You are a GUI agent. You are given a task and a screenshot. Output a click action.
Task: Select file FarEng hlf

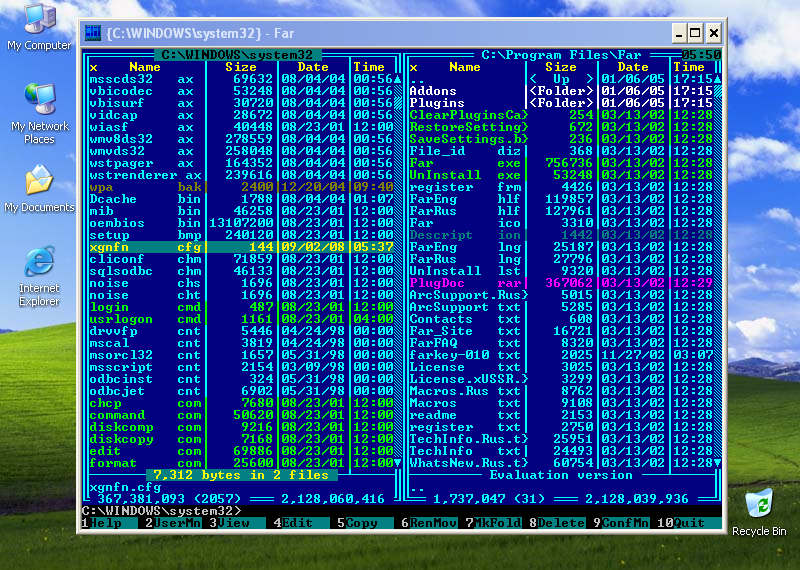[561, 199]
